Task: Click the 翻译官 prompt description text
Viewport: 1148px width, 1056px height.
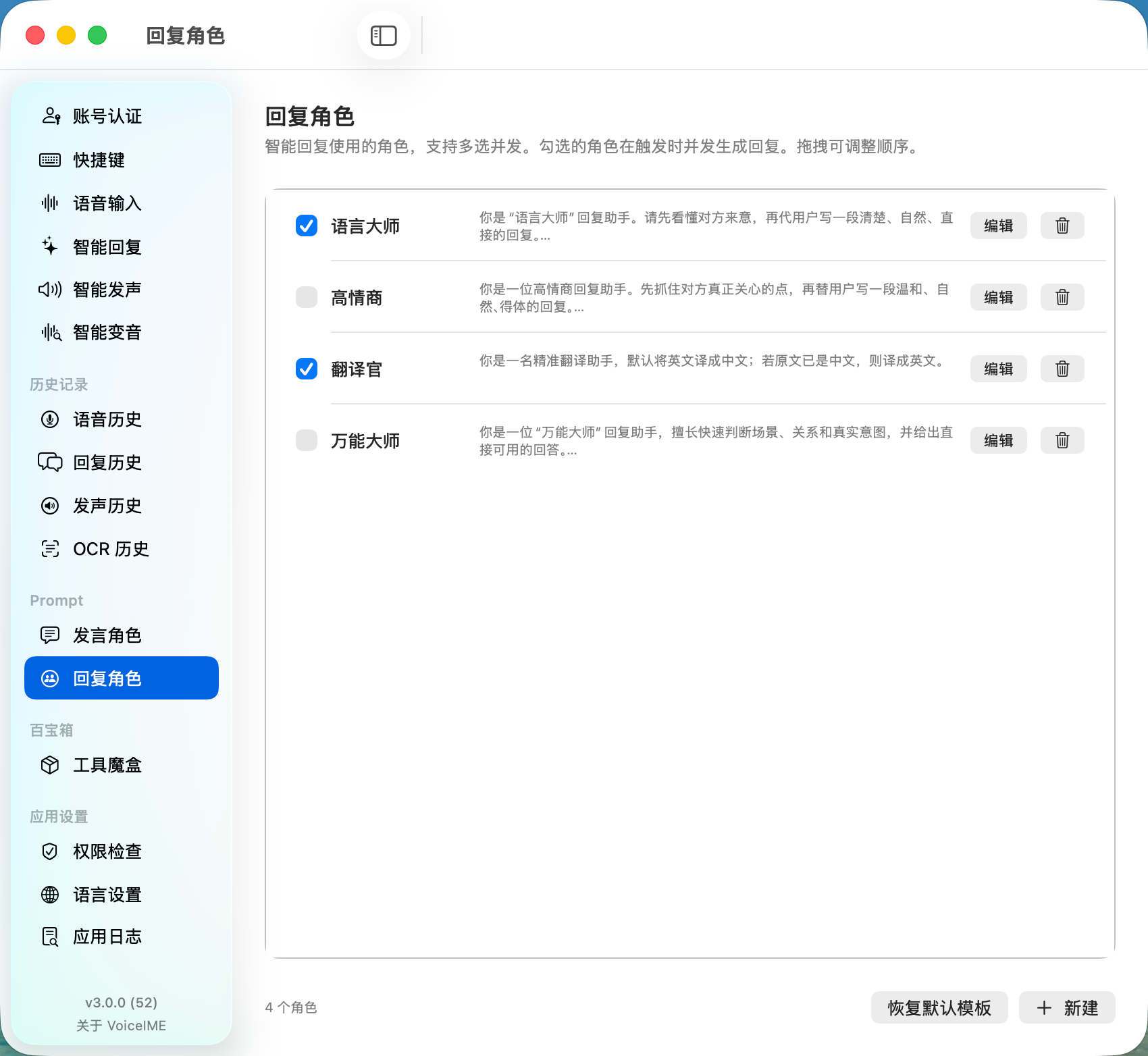Action: click(714, 361)
